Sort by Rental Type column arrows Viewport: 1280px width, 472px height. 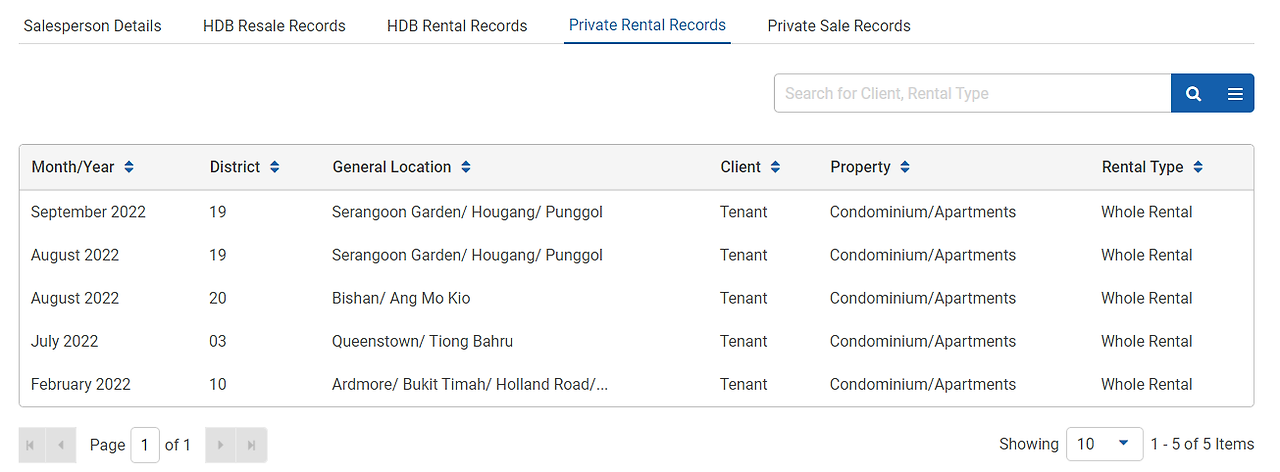[x=1198, y=167]
